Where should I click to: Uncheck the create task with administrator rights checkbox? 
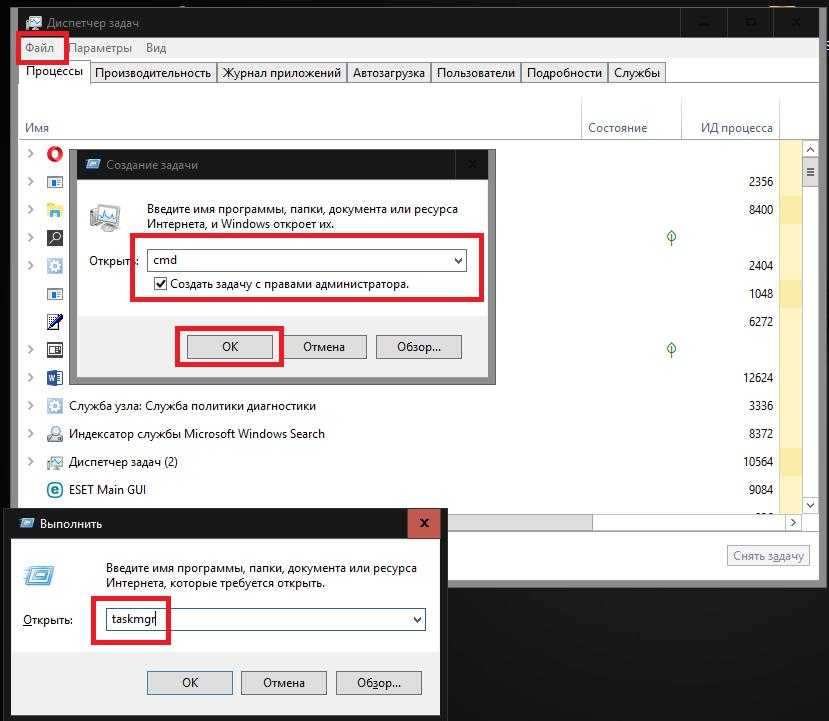[161, 285]
